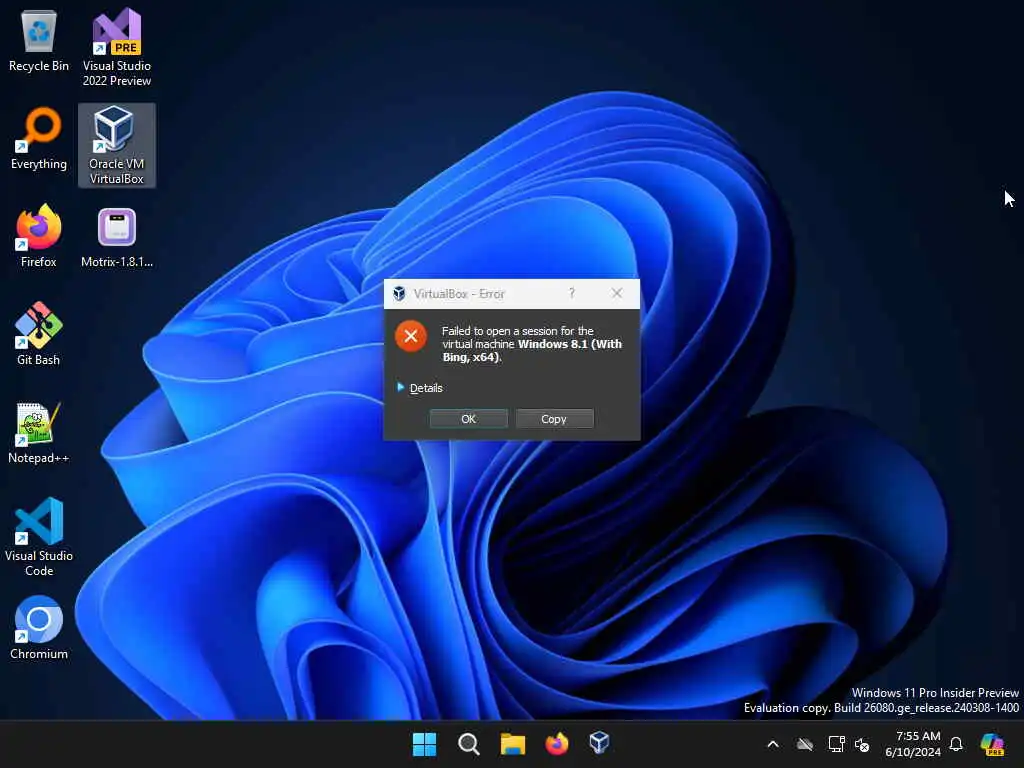Click the VirtualBox logo in dialog title bar
The width and height of the screenshot is (1024, 768).
coord(399,294)
